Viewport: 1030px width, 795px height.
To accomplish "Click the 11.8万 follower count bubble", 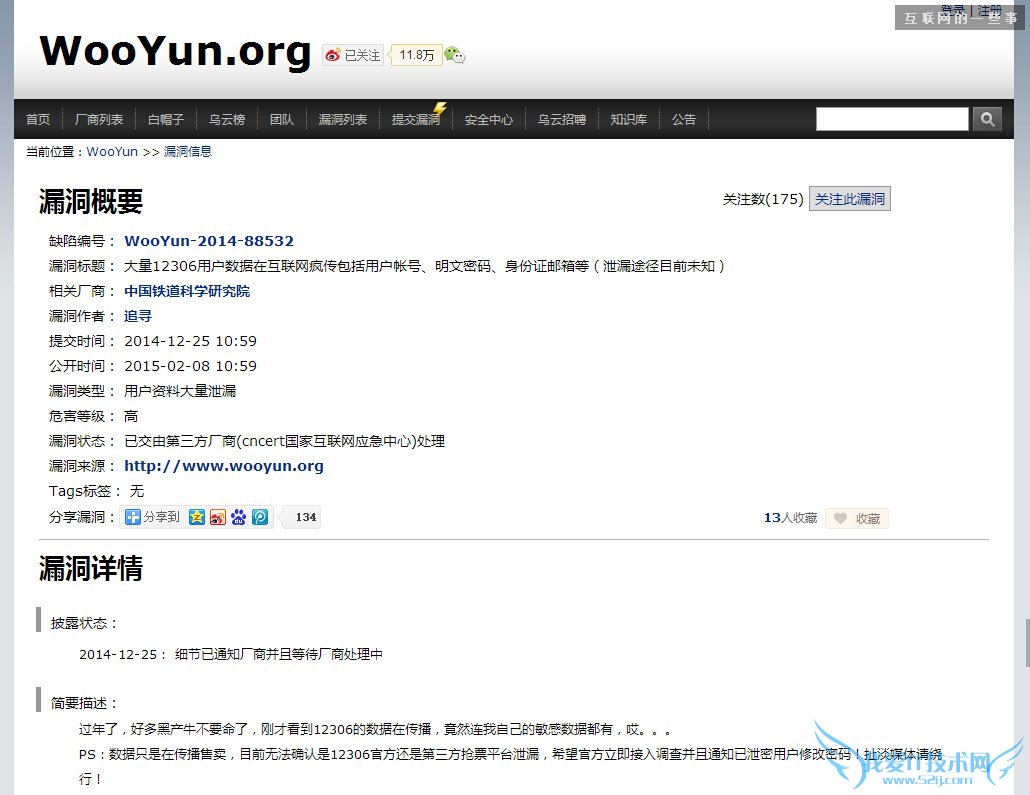I will point(416,55).
